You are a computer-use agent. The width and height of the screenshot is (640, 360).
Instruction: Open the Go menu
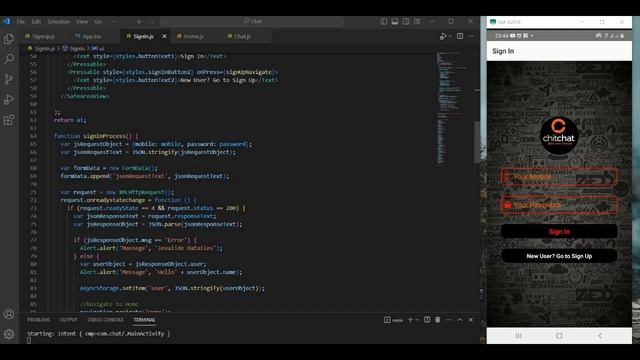point(98,21)
